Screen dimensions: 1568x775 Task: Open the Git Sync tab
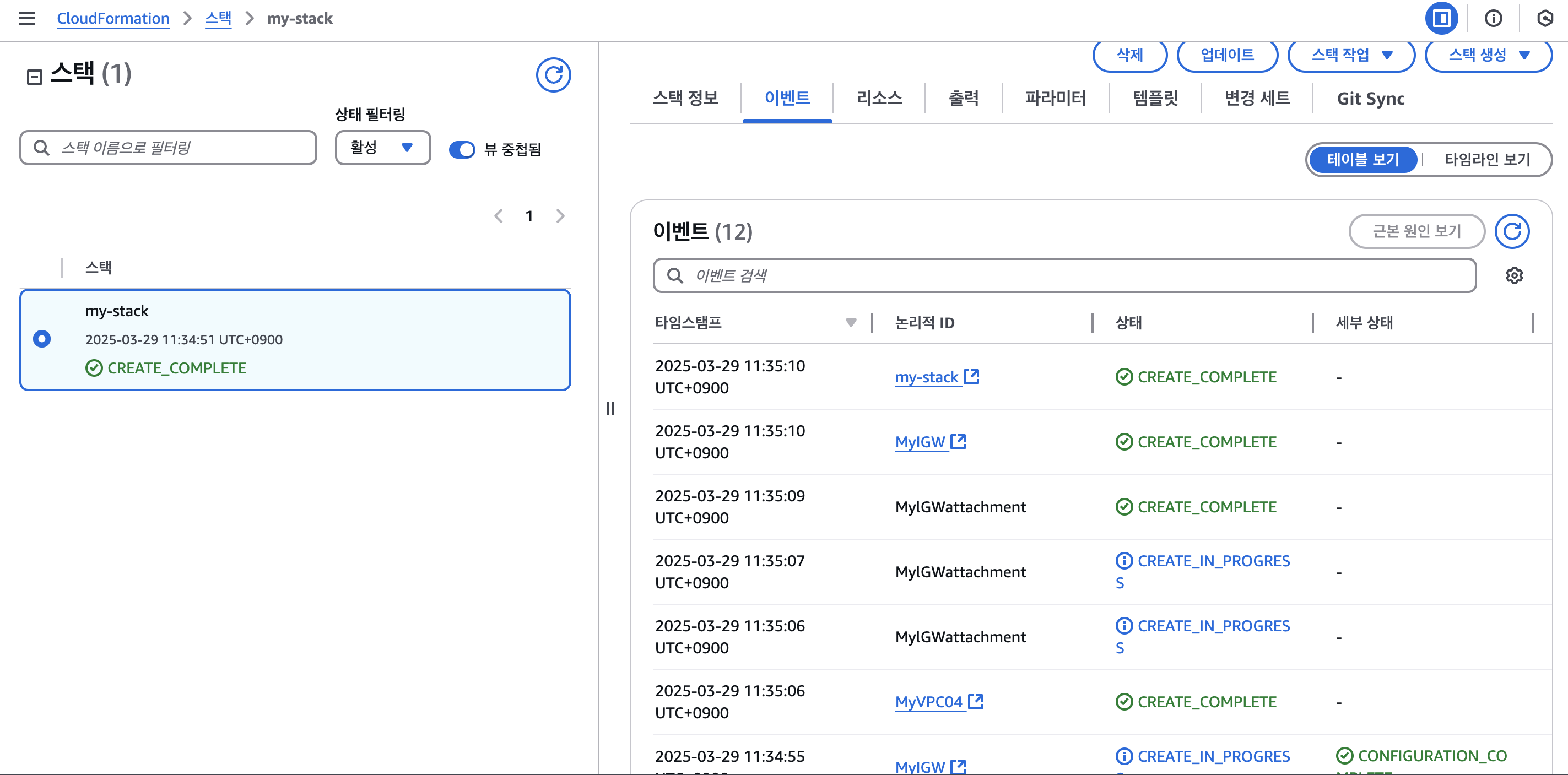pyautogui.click(x=1370, y=98)
